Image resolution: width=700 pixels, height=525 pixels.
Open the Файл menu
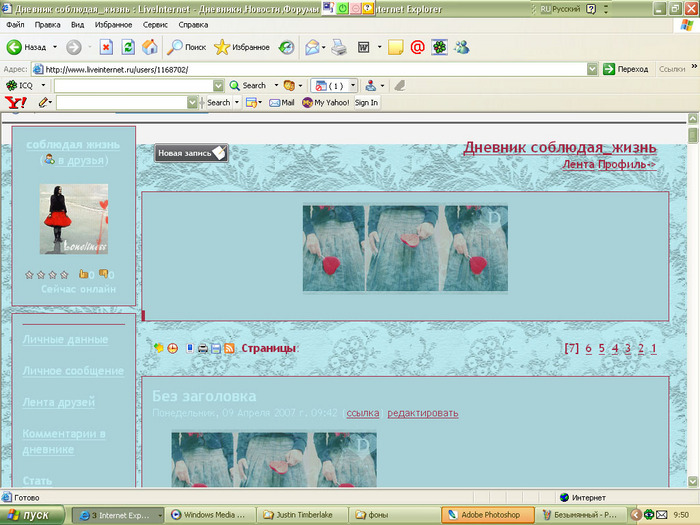click(15, 25)
